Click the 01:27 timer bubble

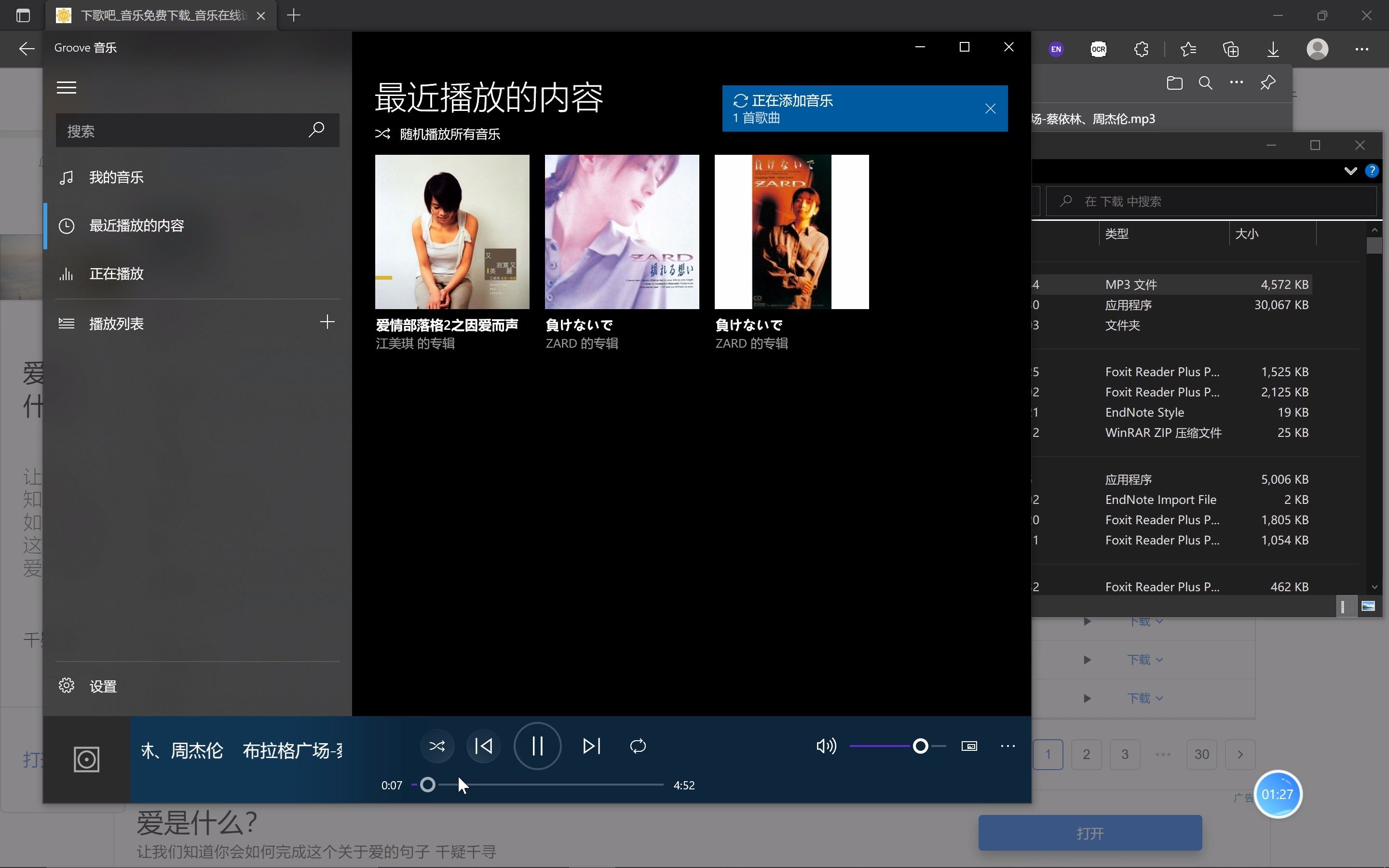1277,795
